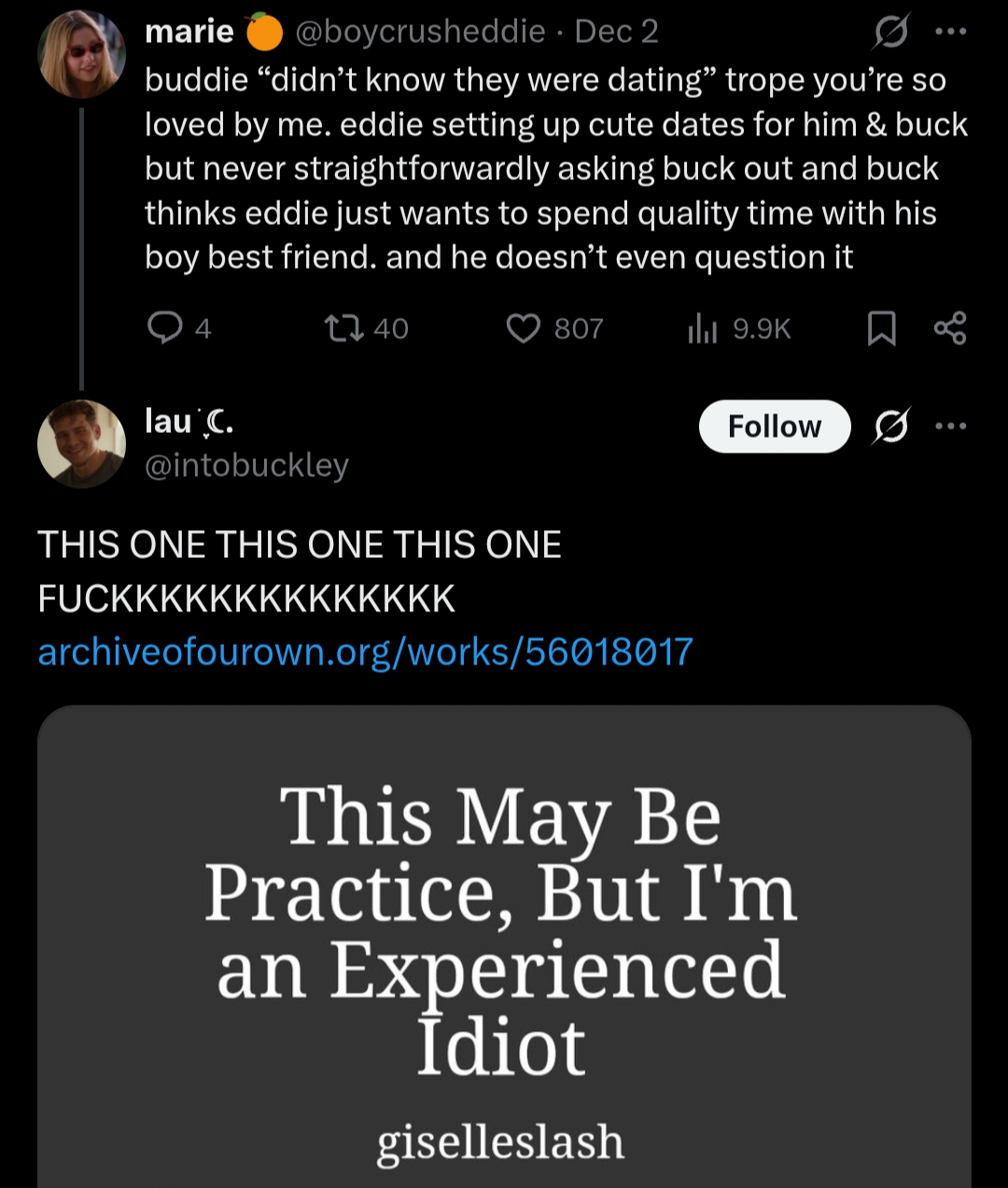Click Grok icon beside the Follow button

pos(889,426)
